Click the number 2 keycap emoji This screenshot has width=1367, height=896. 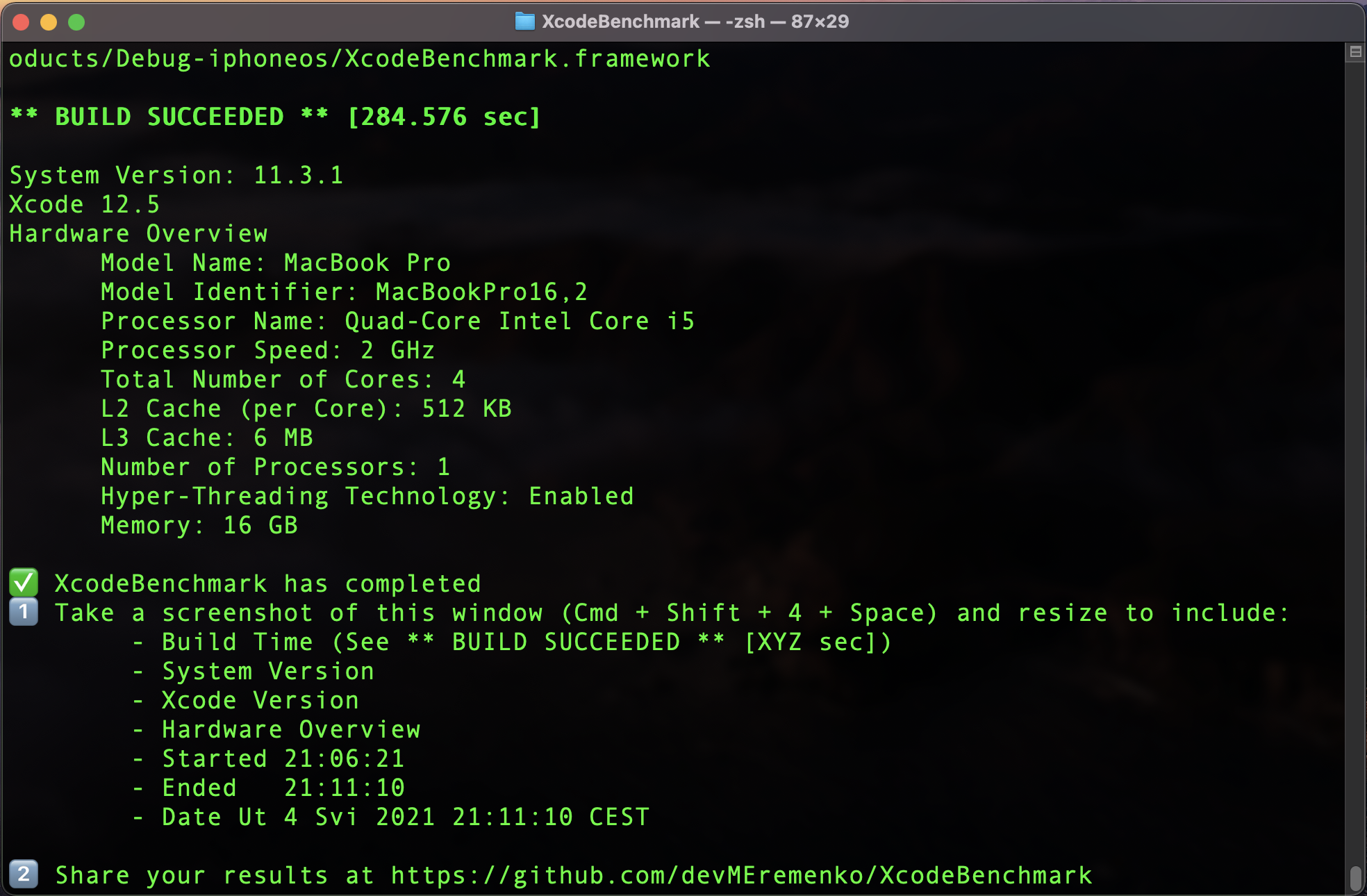click(x=24, y=874)
